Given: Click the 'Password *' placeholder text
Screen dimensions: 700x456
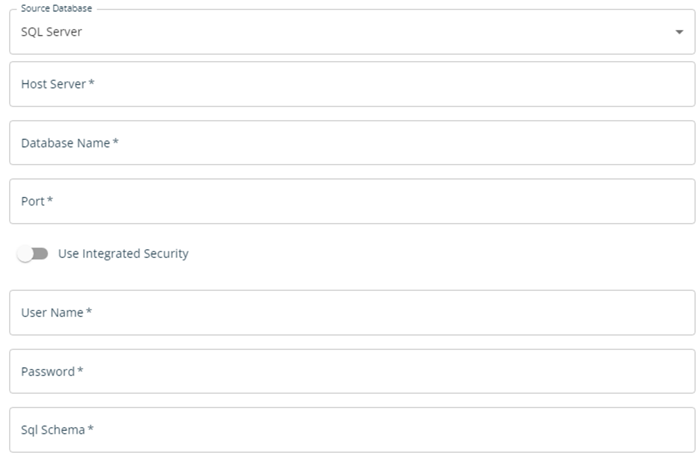Looking at the screenshot, I should point(52,372).
